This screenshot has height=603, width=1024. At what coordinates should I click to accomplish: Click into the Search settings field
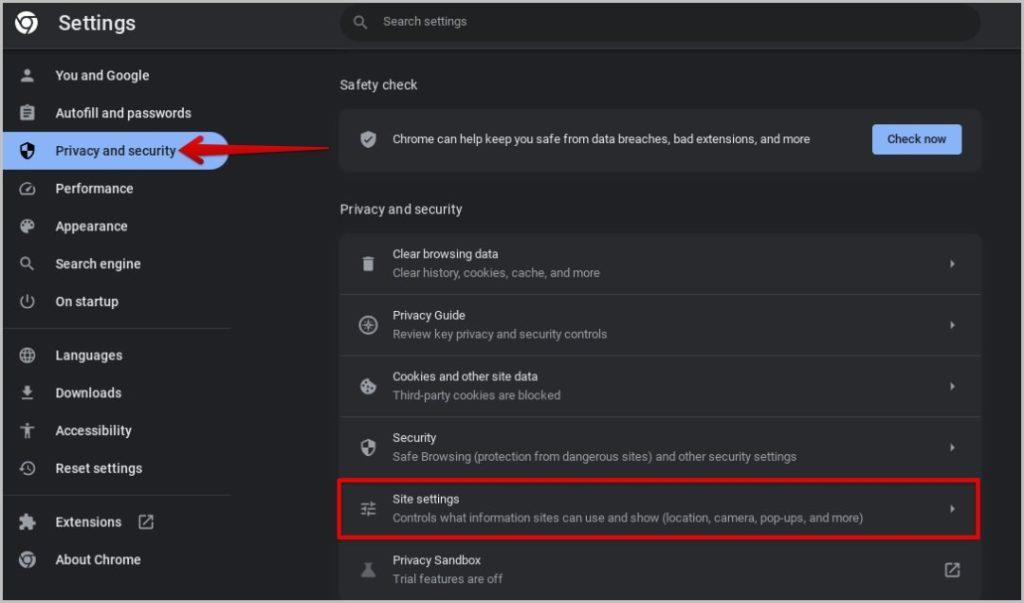tap(660, 22)
